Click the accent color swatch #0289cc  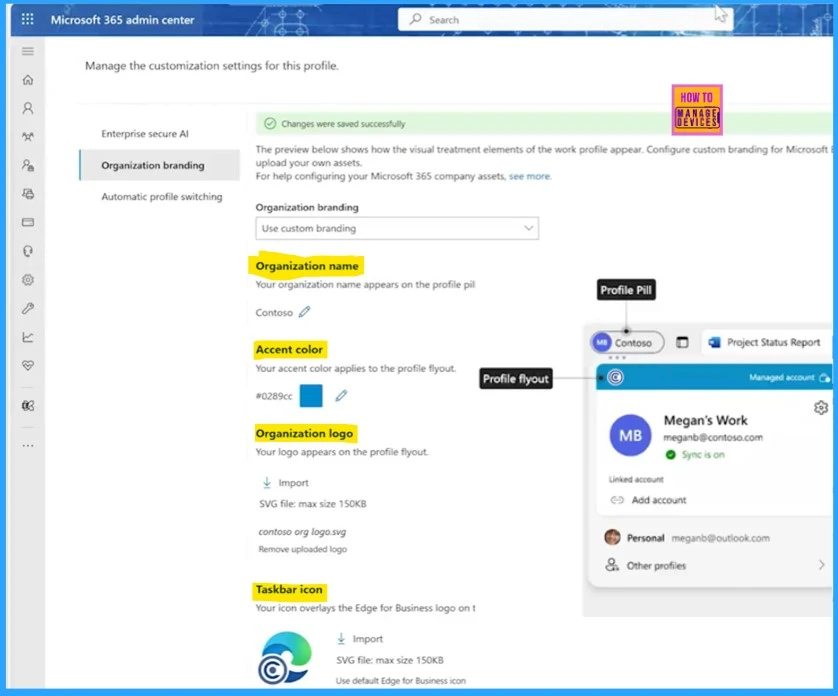(311, 396)
